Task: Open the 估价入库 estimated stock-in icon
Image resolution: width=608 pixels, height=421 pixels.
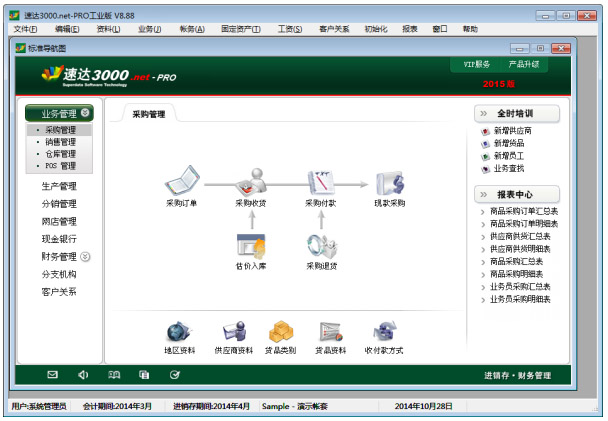Action: pos(251,246)
